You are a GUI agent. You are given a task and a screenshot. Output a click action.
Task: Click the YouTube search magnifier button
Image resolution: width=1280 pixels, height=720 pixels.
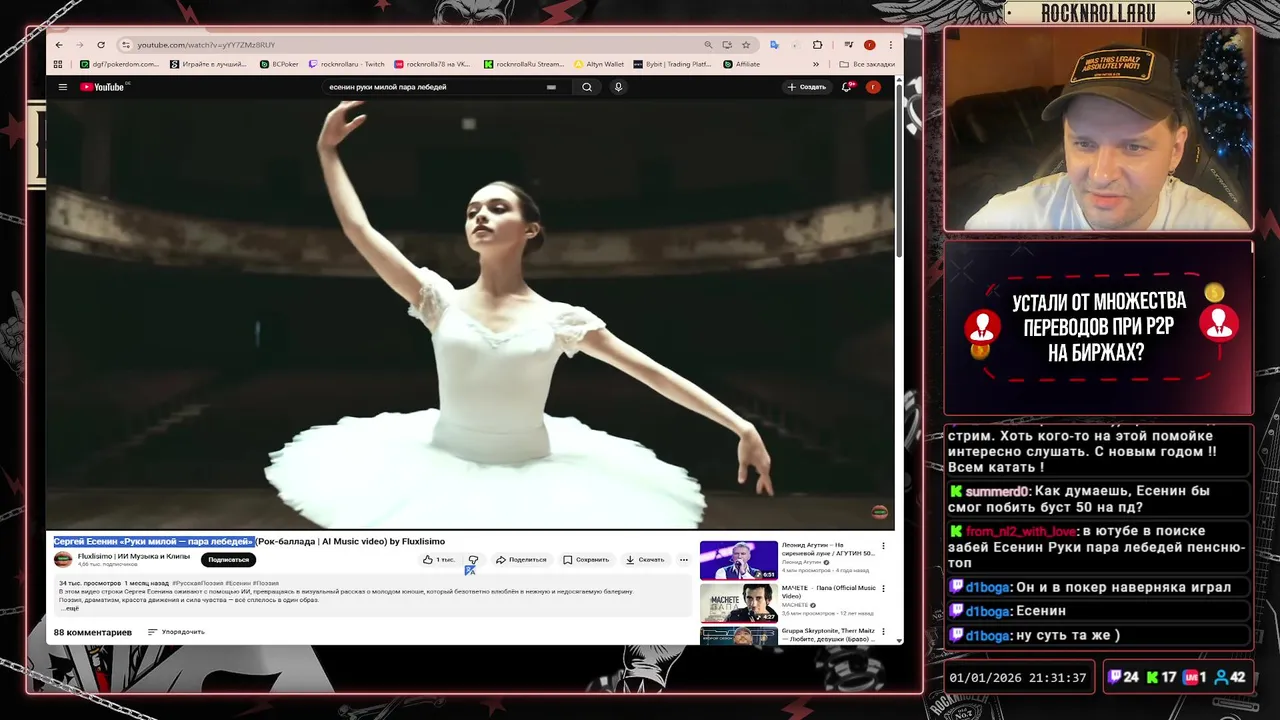pos(587,87)
